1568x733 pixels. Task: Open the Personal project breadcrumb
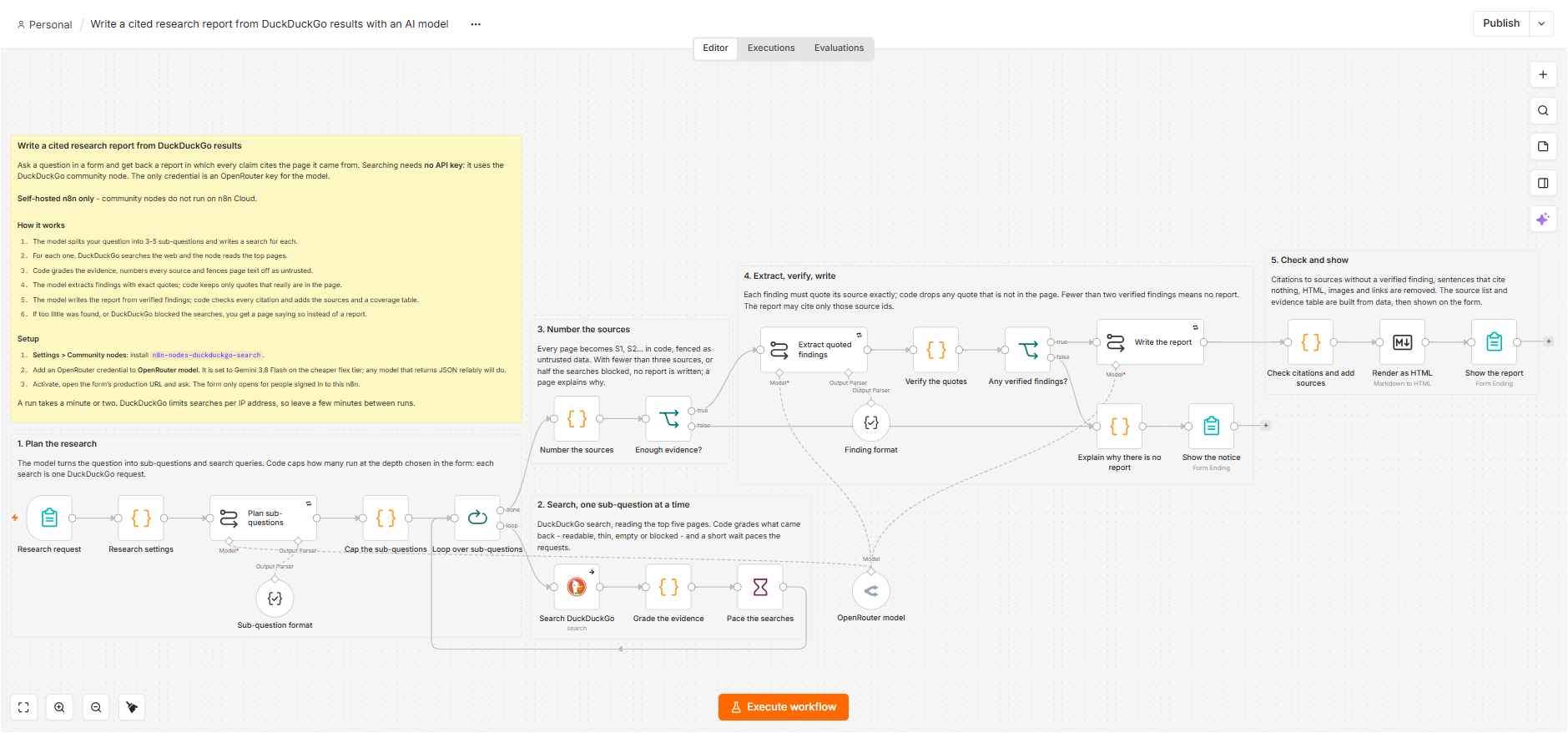coord(45,25)
